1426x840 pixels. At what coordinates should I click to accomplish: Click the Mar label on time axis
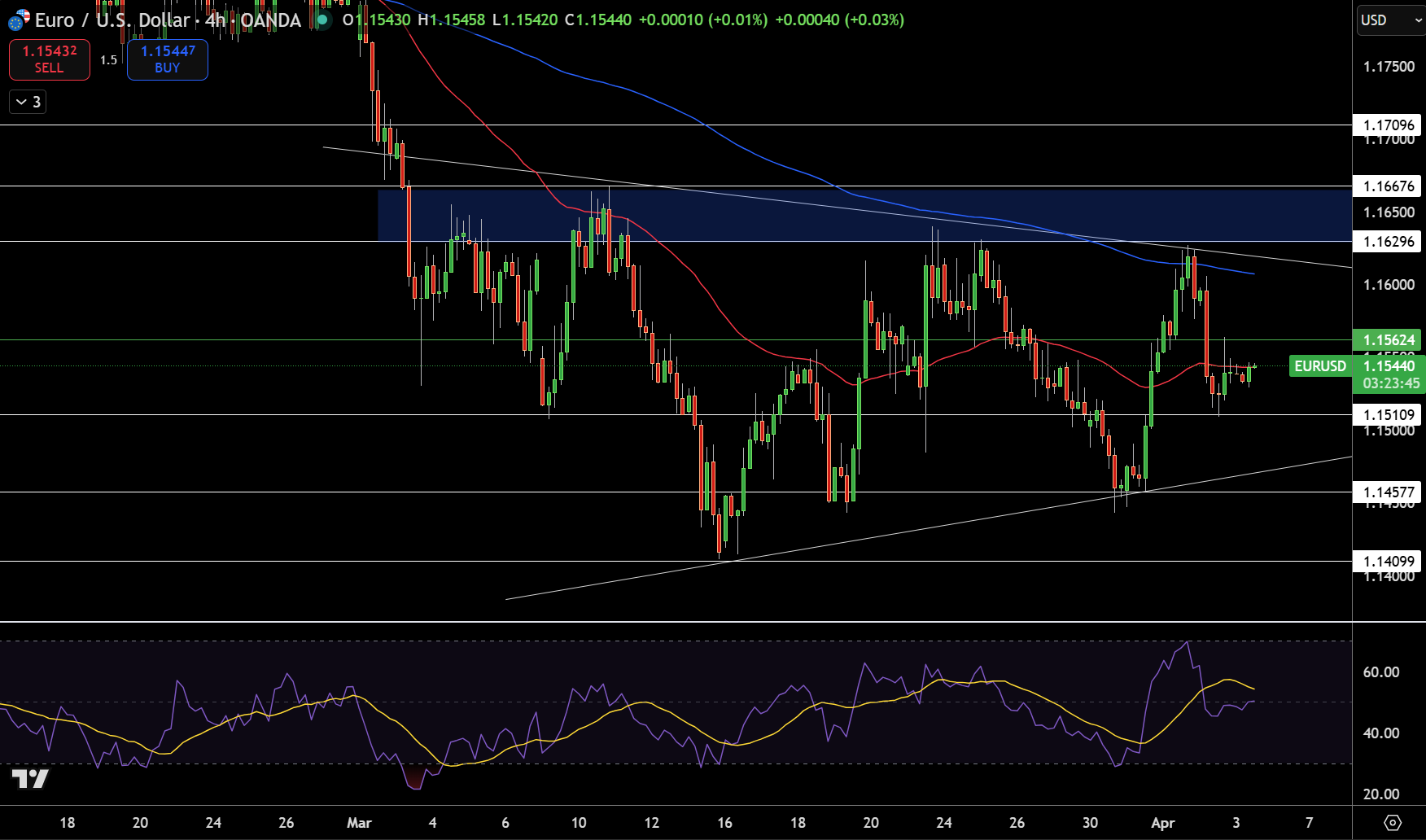click(x=359, y=823)
